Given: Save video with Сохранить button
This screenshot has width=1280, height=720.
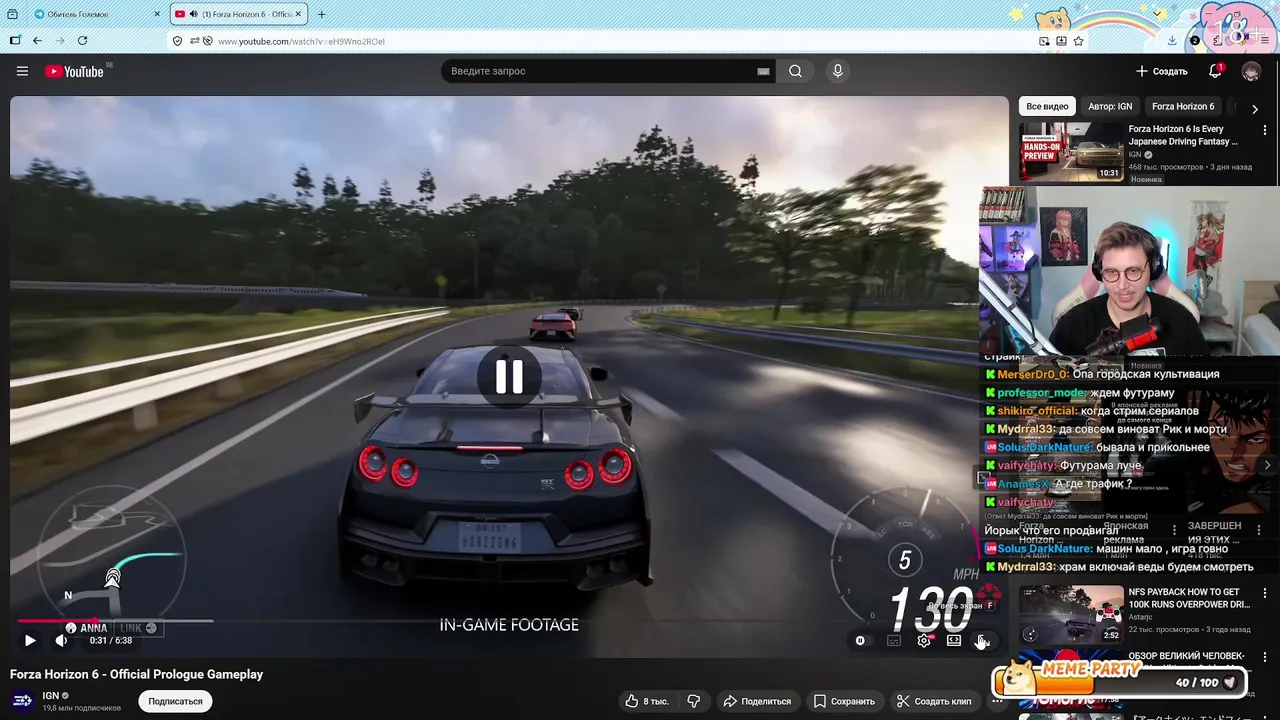Looking at the screenshot, I should (844, 701).
